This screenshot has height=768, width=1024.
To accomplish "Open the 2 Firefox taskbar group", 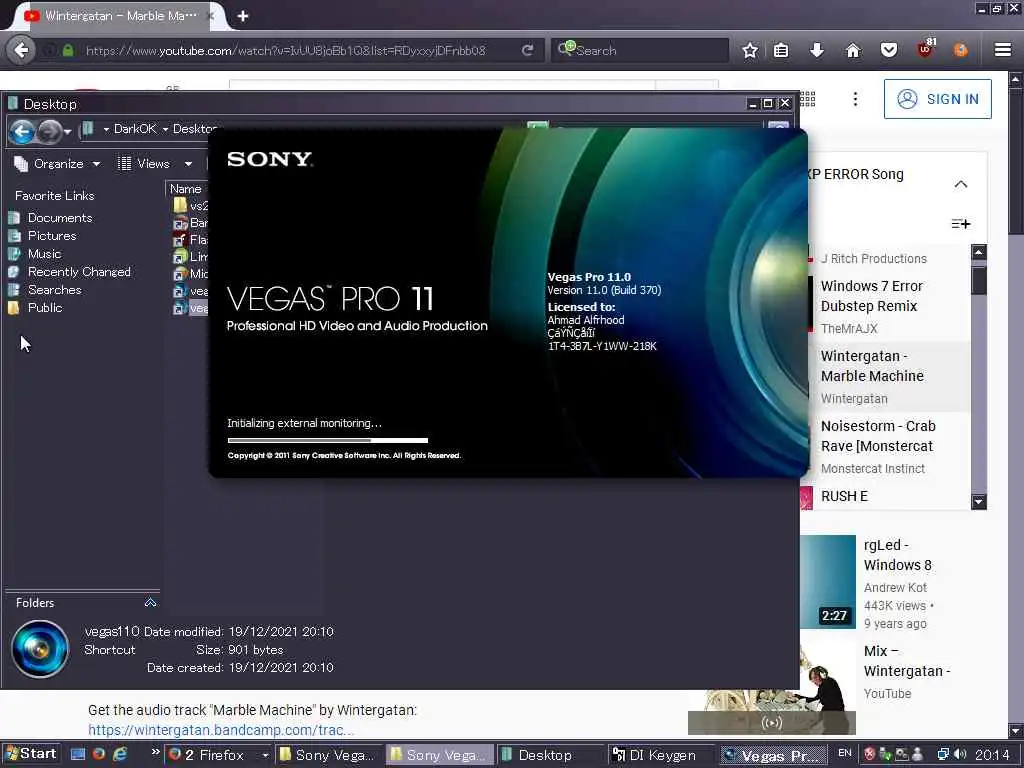I will [217, 755].
